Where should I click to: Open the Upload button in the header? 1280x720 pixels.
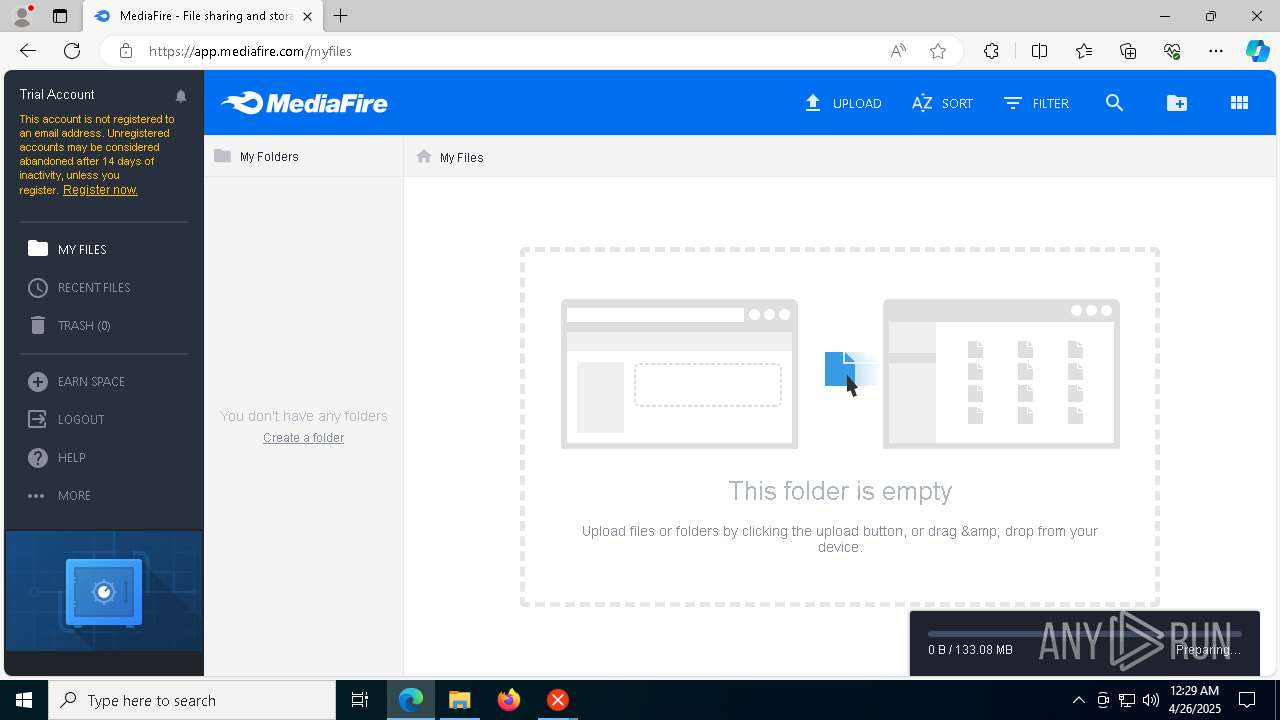843,103
